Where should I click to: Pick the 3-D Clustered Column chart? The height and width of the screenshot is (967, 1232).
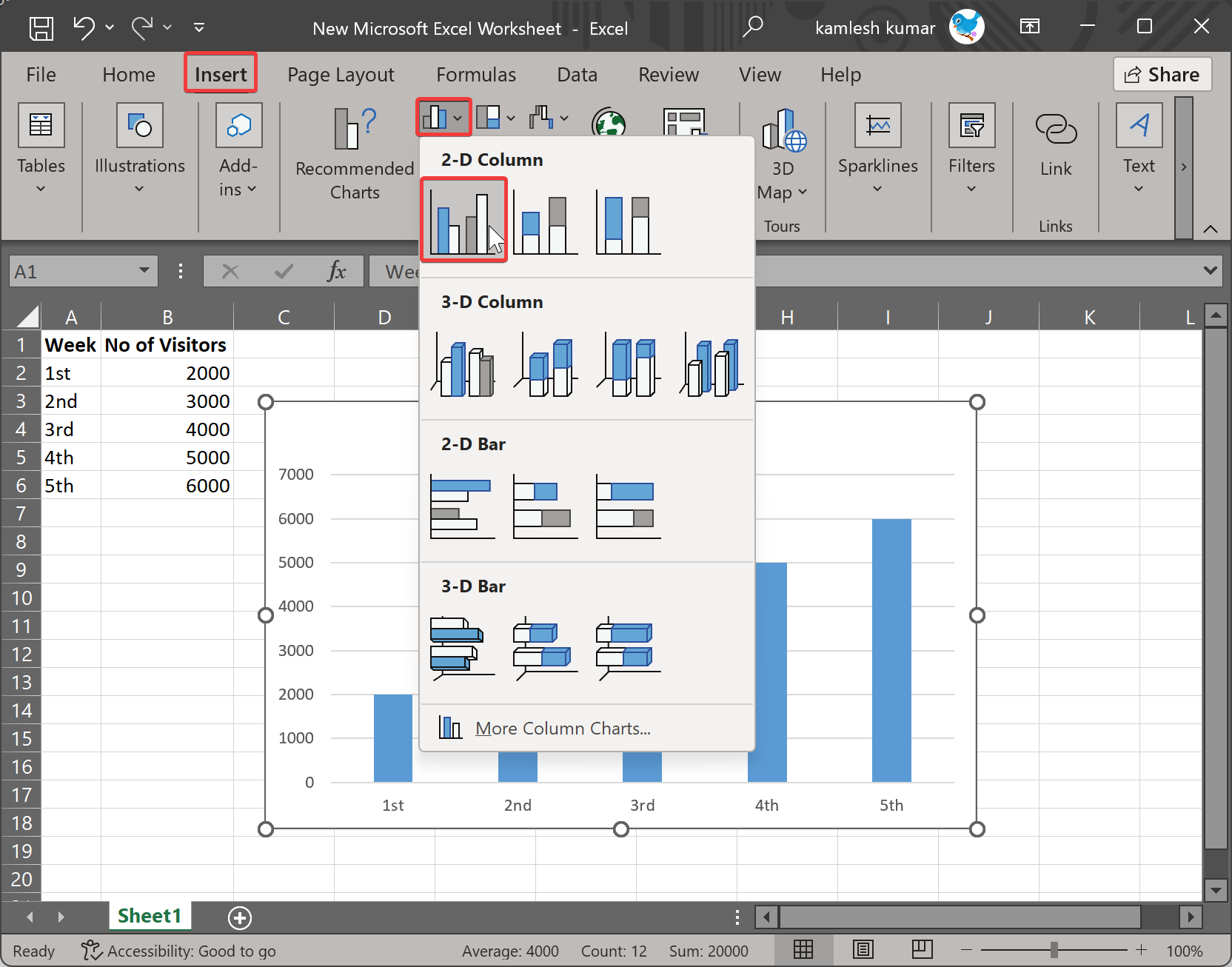point(463,365)
